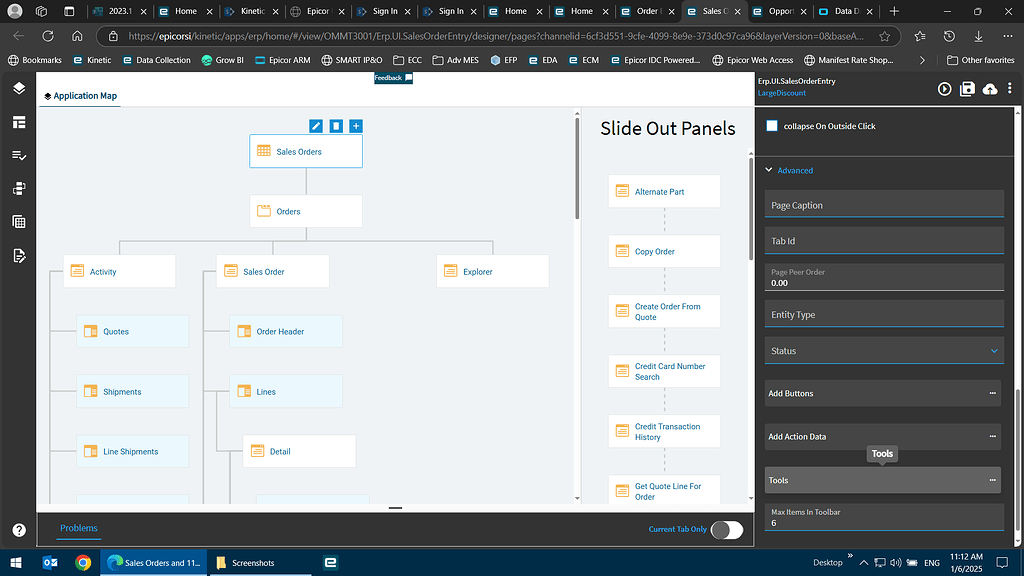Open the Grow BI bookmark

223,60
